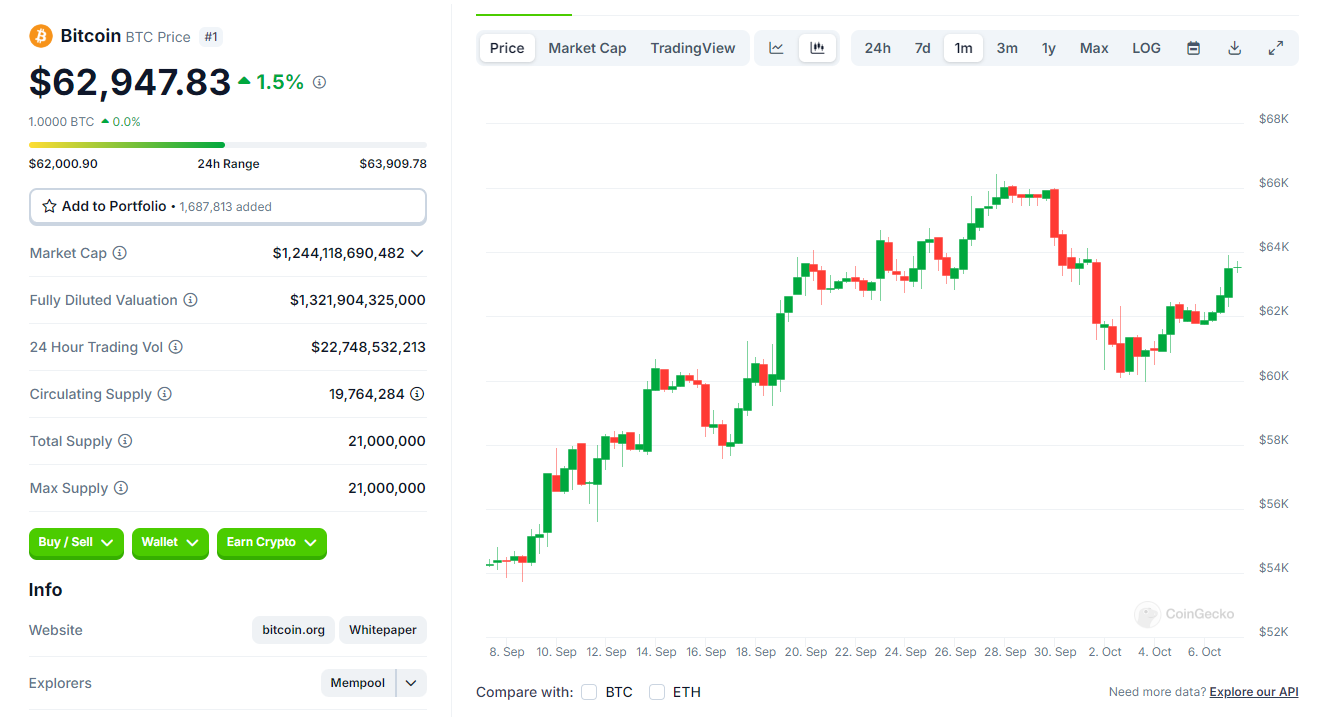Select the Price chart tab
Image resolution: width=1324 pixels, height=721 pixels.
tap(507, 48)
